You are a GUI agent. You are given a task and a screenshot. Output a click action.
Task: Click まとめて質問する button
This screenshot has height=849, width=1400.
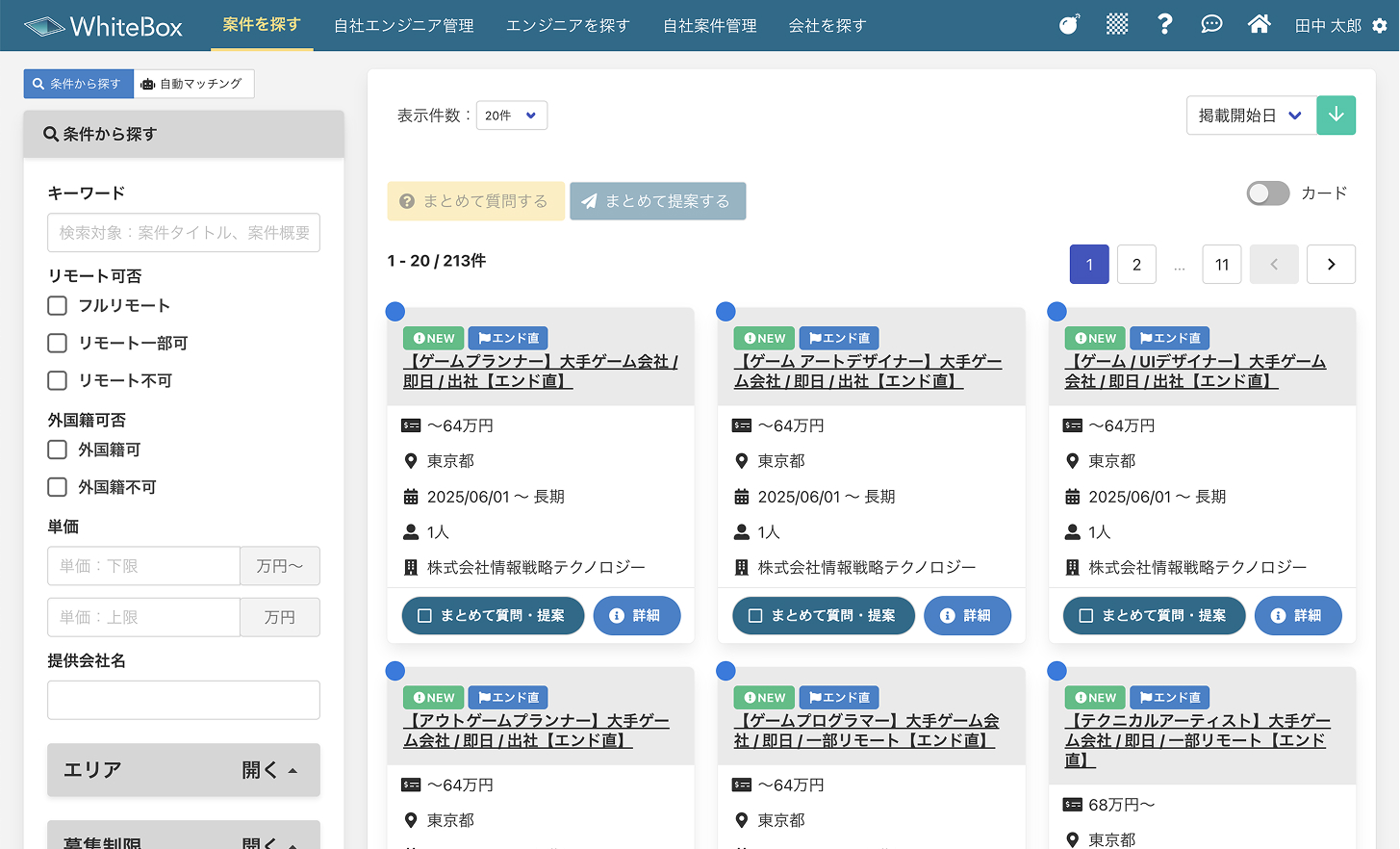coord(475,201)
